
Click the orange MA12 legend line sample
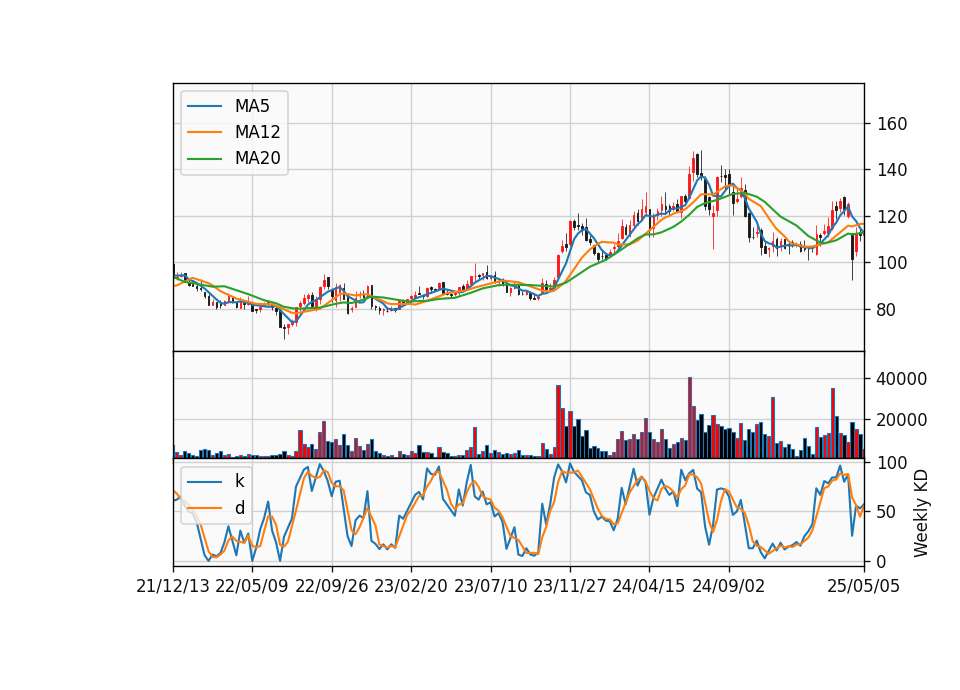(x=204, y=132)
